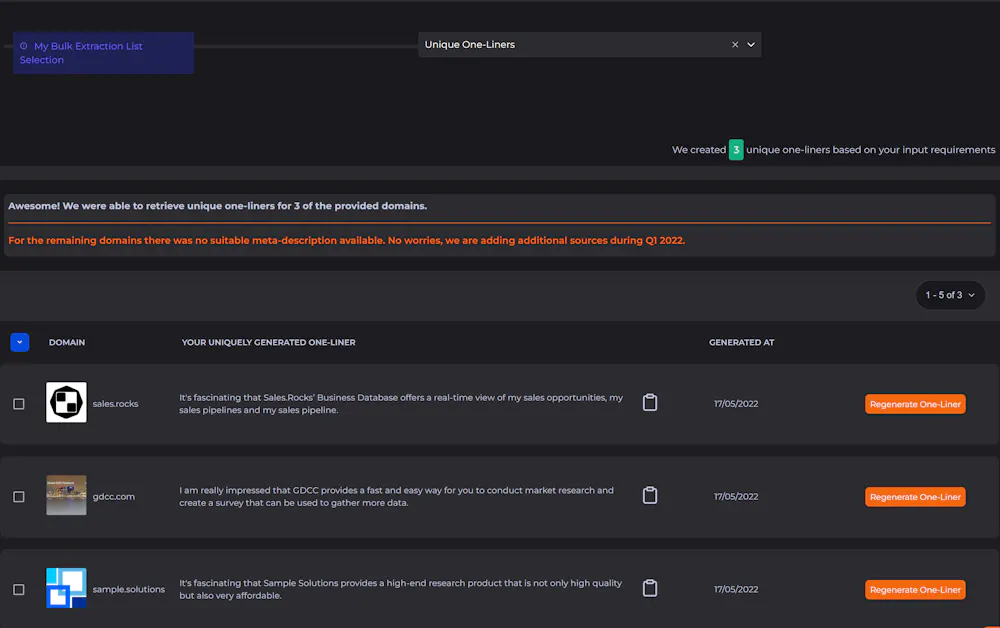Click the info icon beside My Bulk Extraction List
This screenshot has height=628, width=1000.
[24, 46]
